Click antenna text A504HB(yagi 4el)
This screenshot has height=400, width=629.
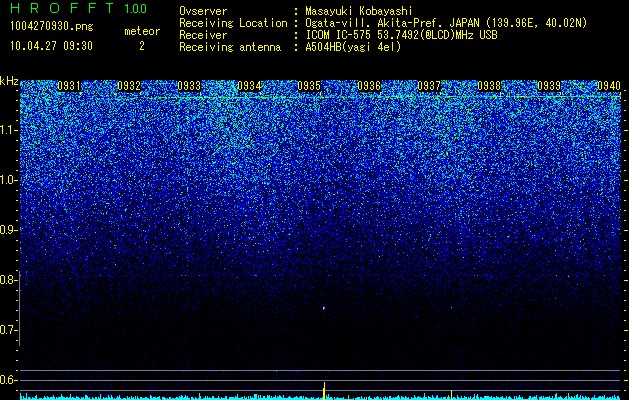coord(353,47)
